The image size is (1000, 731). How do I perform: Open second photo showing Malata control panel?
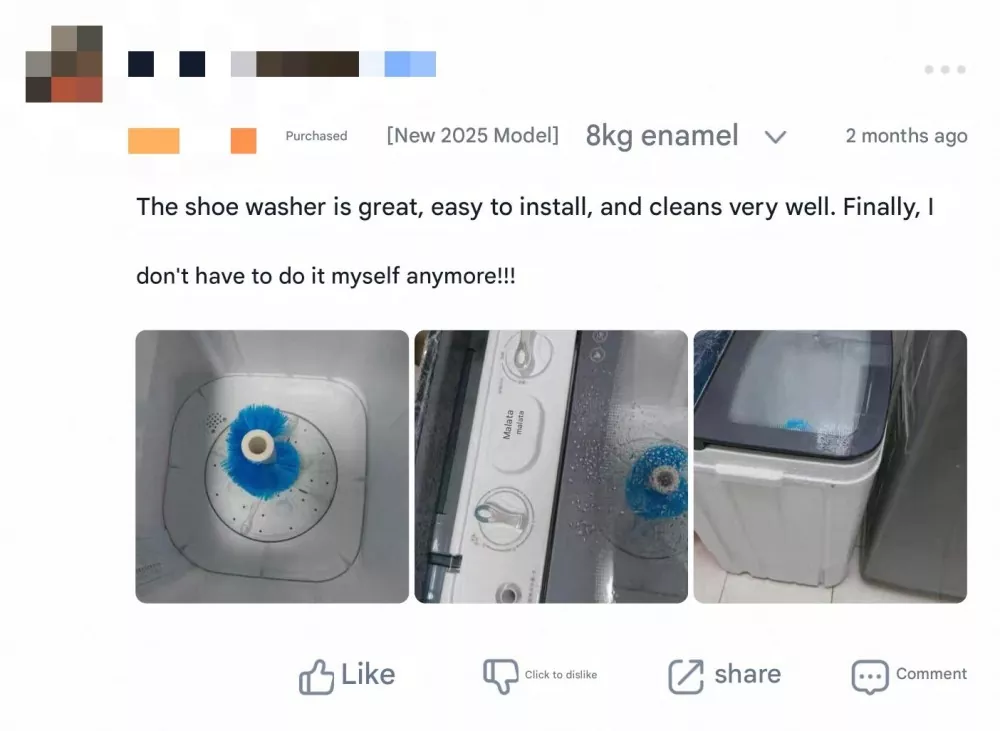[x=551, y=466]
